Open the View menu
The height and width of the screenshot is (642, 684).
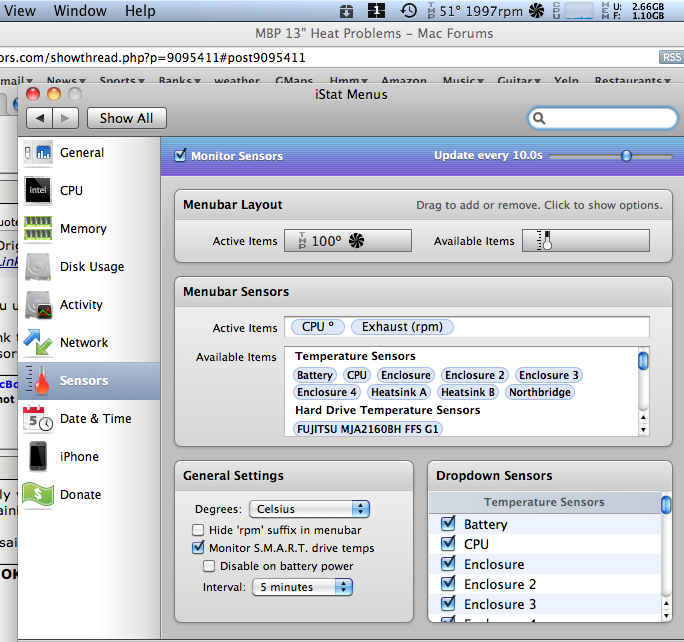19,10
